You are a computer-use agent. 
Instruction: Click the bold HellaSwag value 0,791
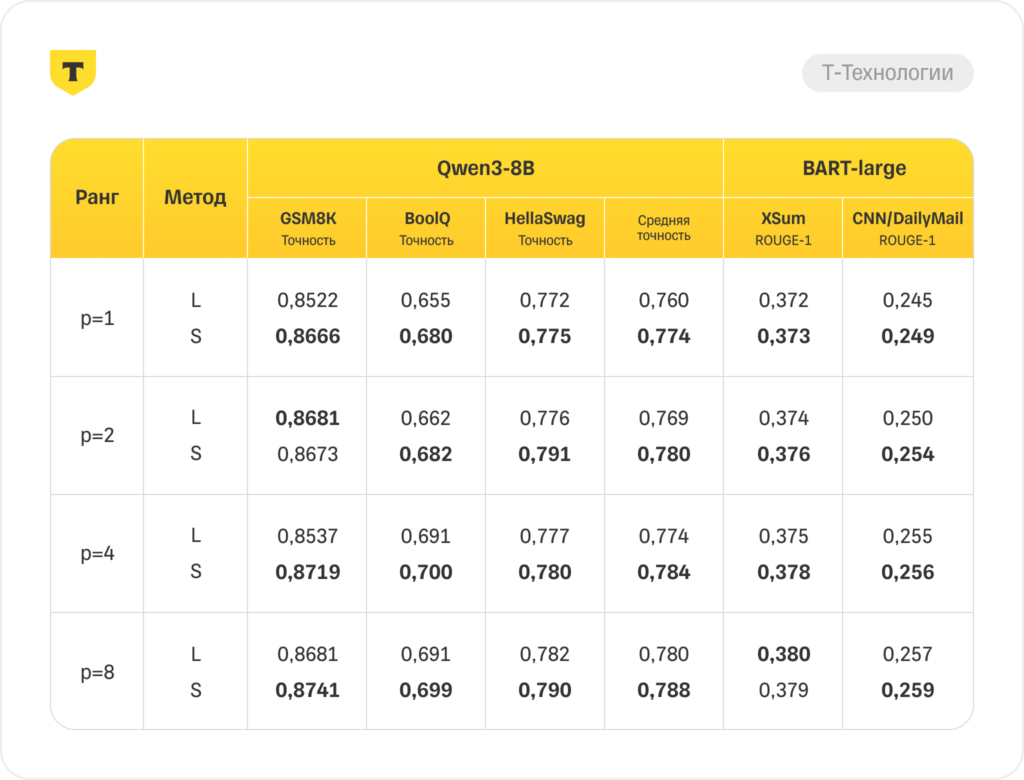coord(545,454)
